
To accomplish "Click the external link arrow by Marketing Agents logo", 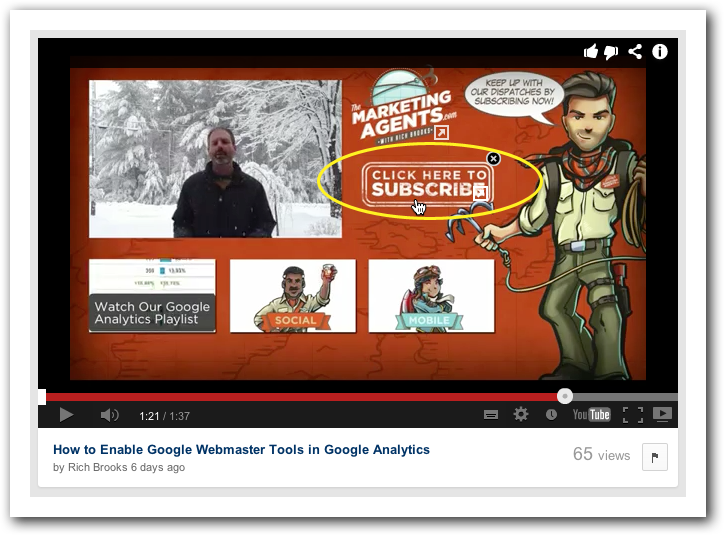I will click(x=441, y=133).
